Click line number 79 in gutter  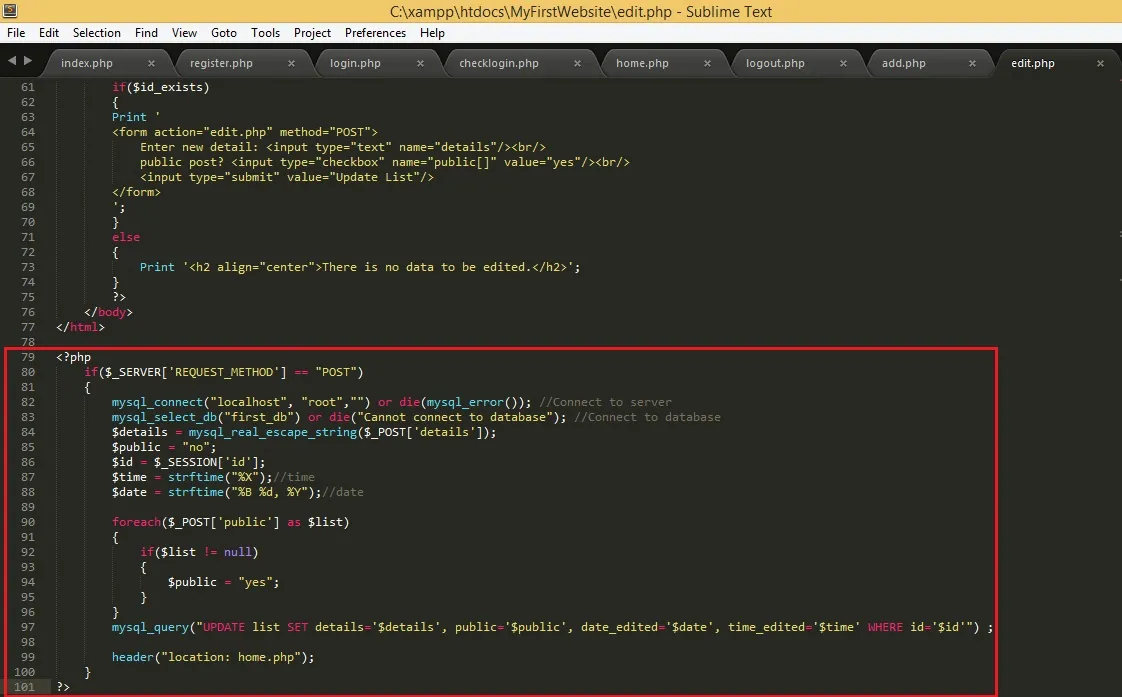coord(27,357)
